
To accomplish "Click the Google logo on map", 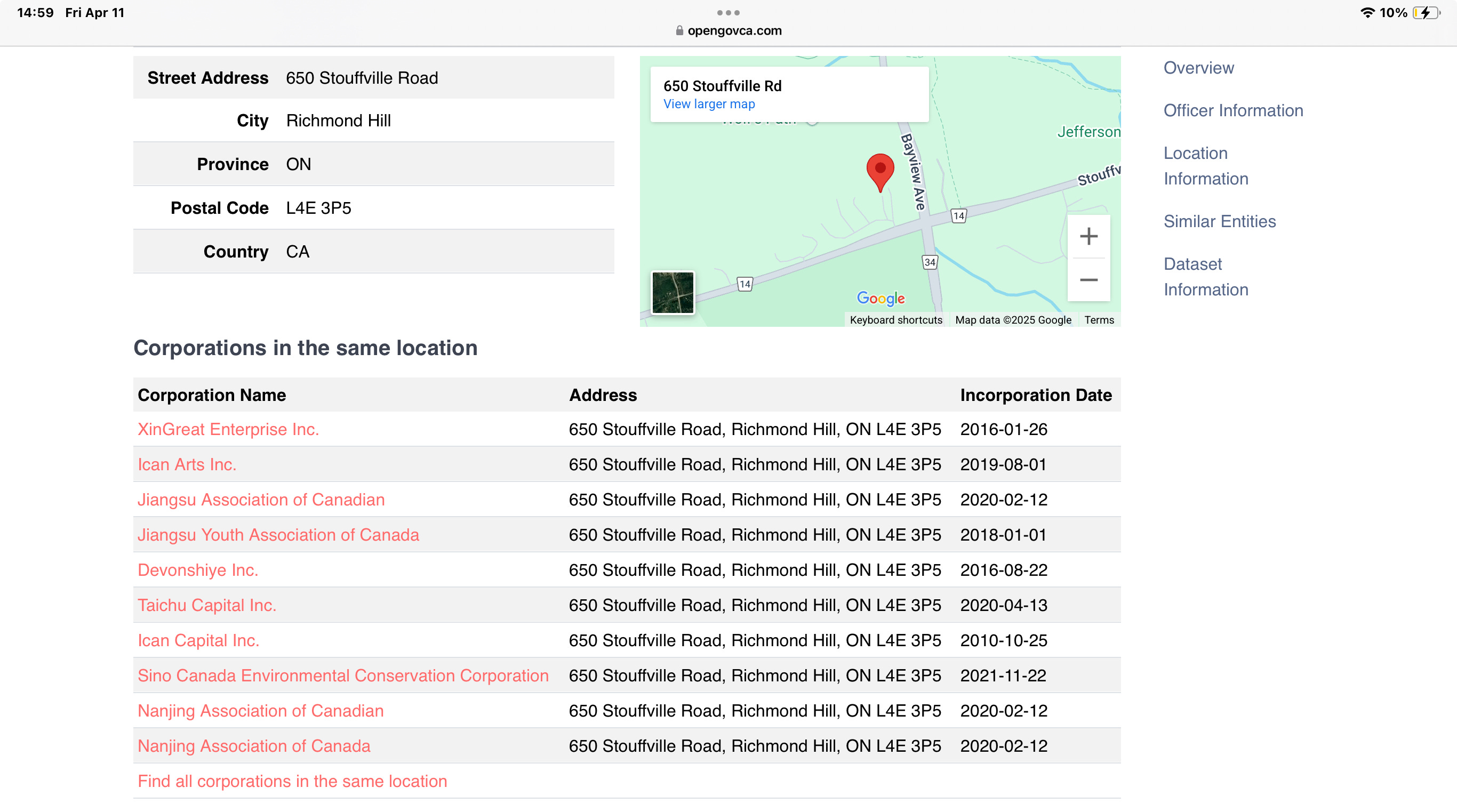I will pos(880,298).
